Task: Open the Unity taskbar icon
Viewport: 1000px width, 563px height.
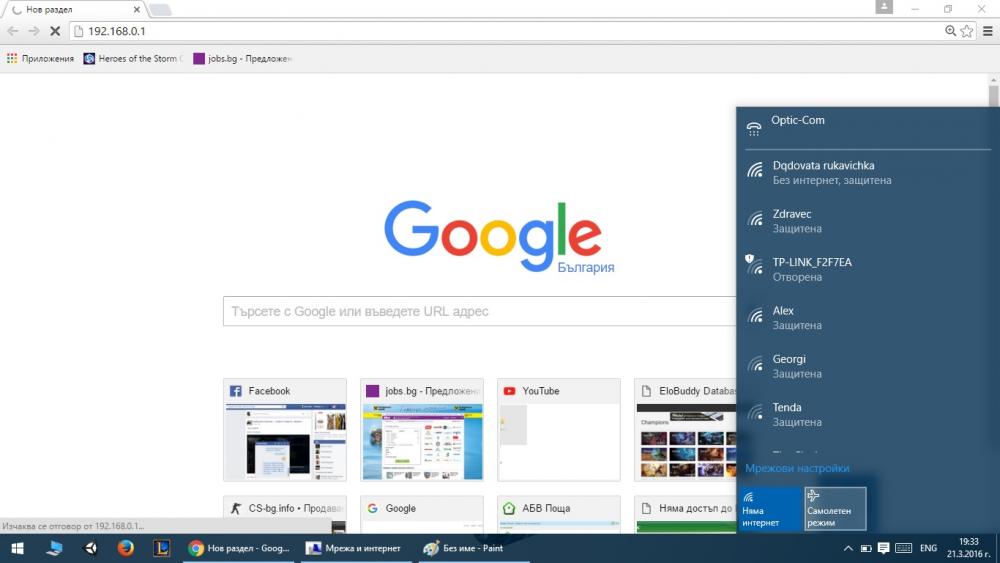Action: pos(91,548)
